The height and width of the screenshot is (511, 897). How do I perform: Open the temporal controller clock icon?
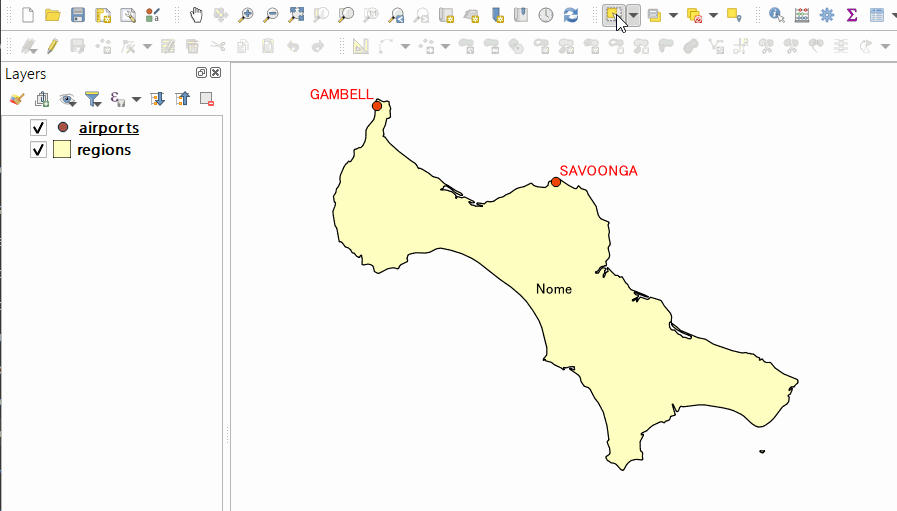546,15
